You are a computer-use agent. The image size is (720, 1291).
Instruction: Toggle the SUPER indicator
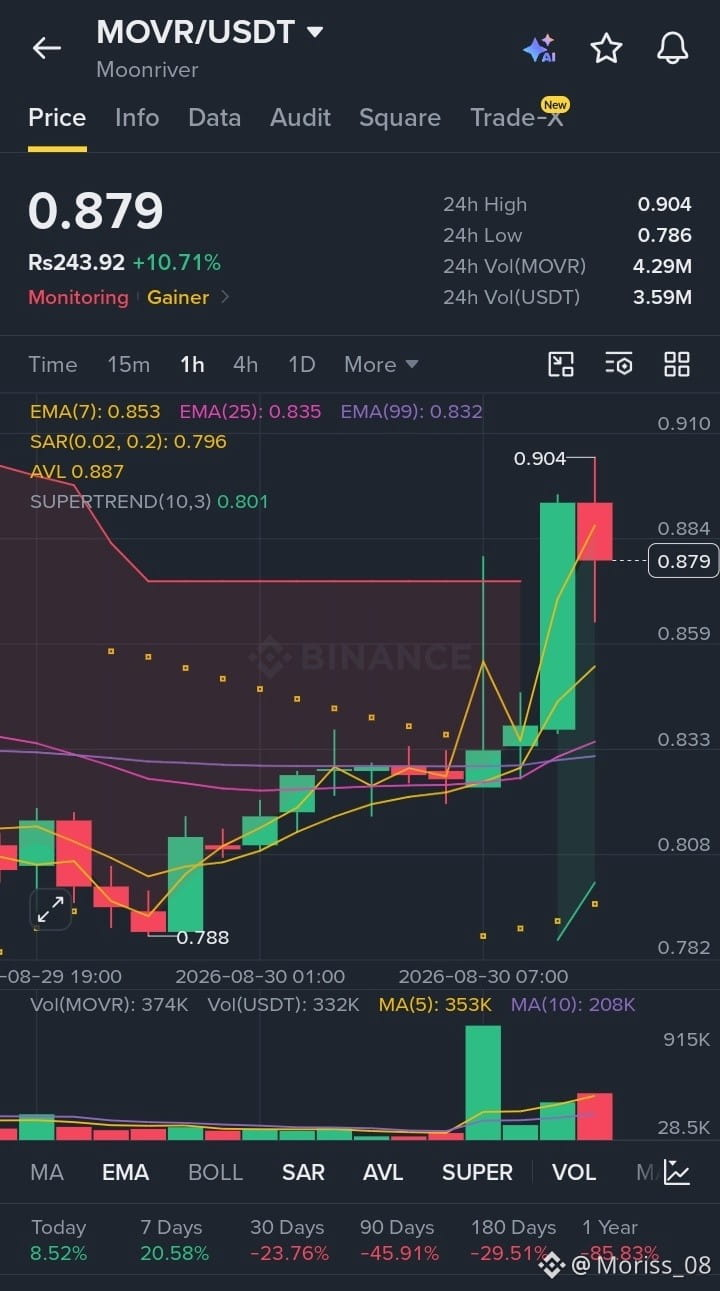[x=477, y=1172]
